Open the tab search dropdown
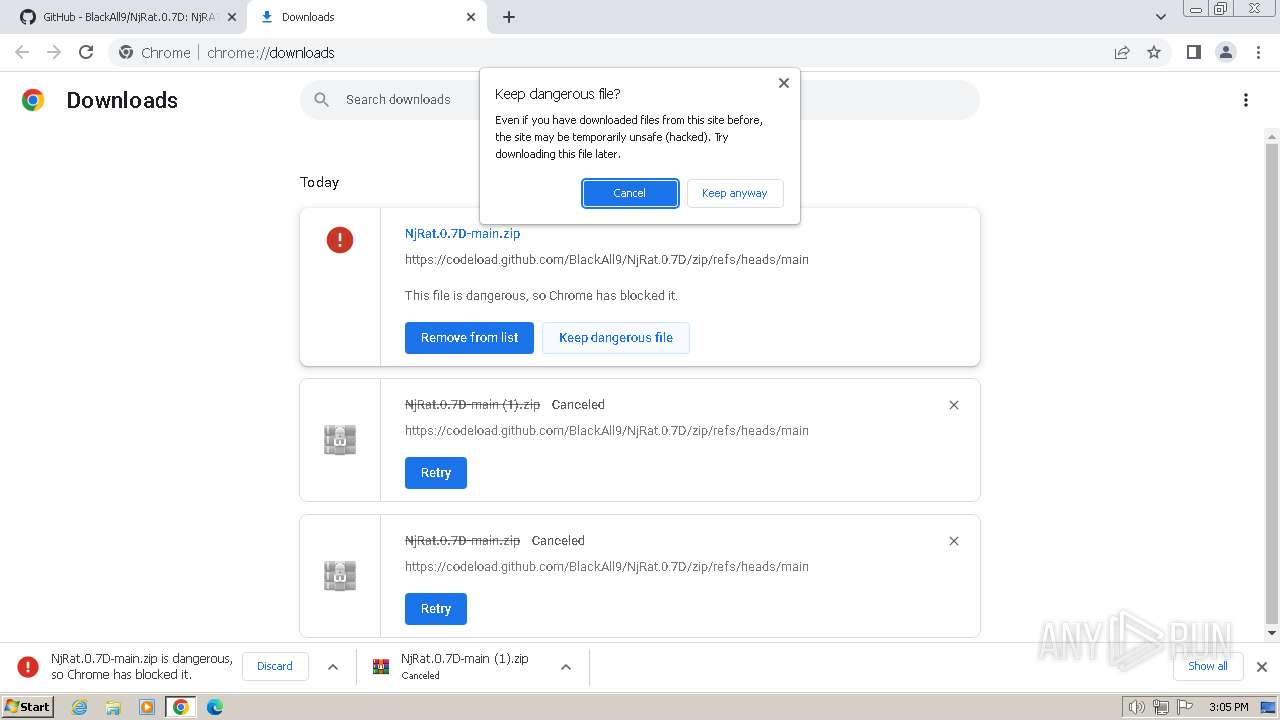 1161,17
